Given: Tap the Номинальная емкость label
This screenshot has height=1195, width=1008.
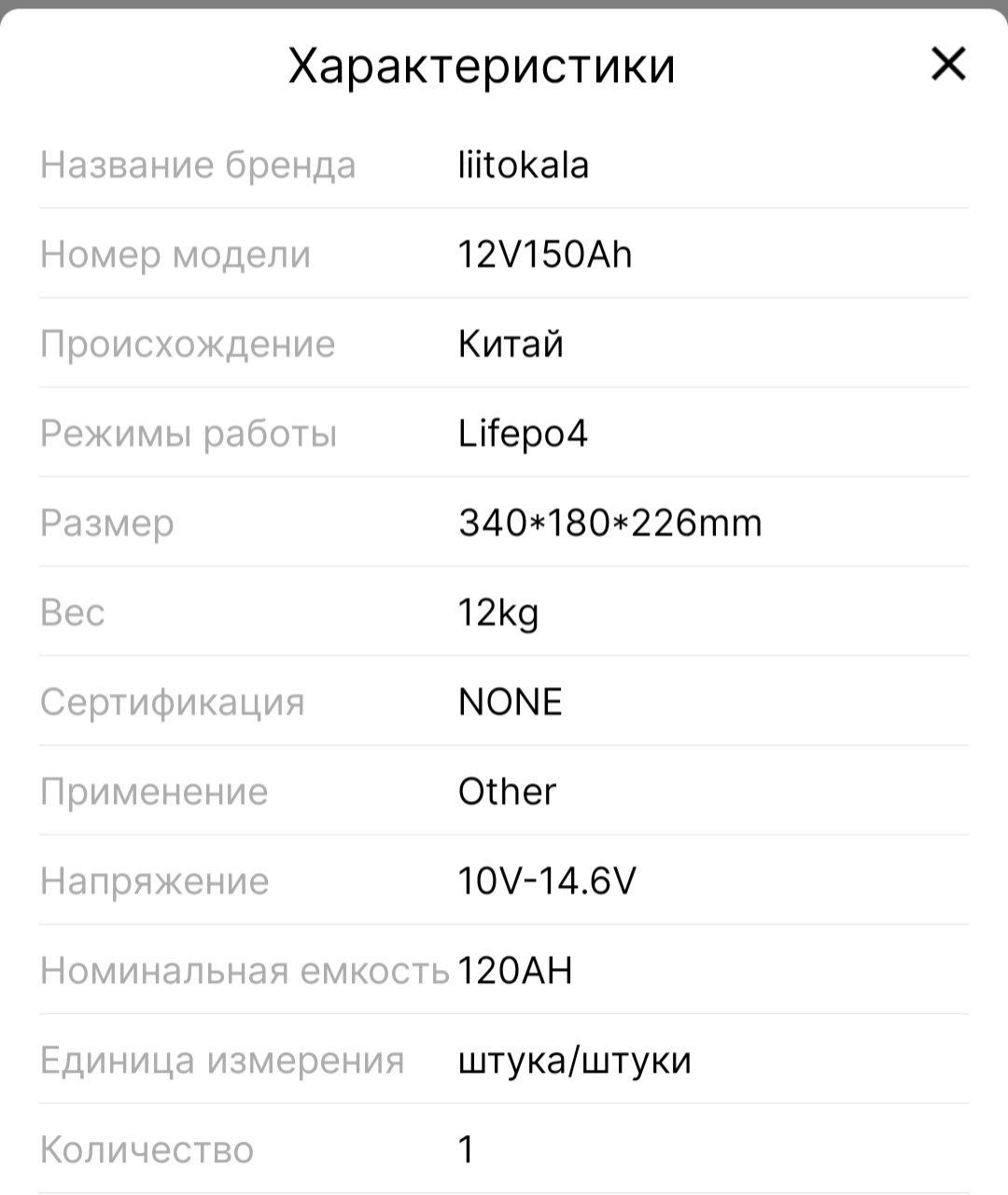Looking at the screenshot, I should pyautogui.click(x=245, y=971).
